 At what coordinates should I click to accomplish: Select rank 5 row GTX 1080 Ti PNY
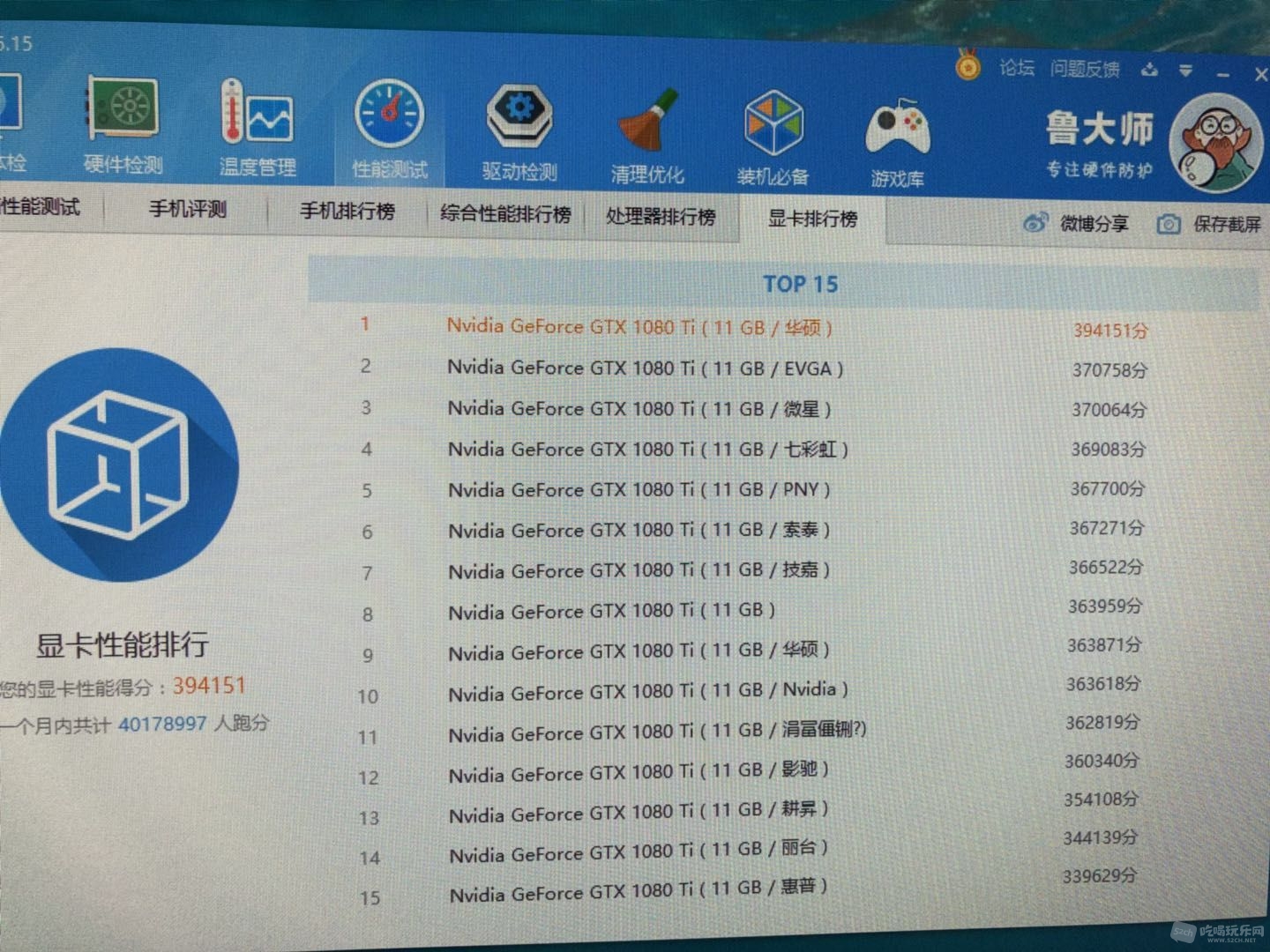755,490
